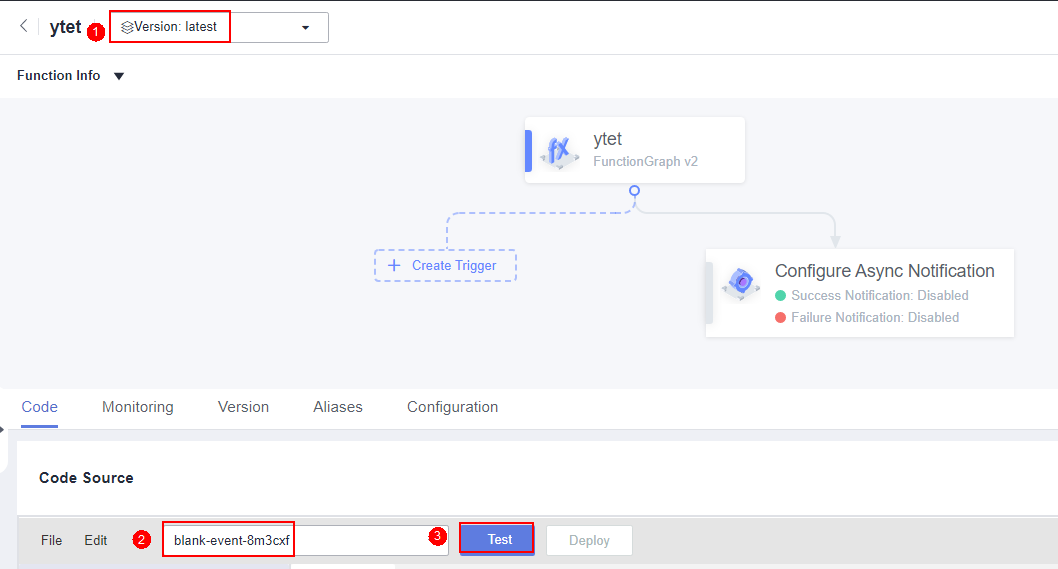The image size is (1058, 569).
Task: Switch to the Aliases tab
Action: point(337,407)
